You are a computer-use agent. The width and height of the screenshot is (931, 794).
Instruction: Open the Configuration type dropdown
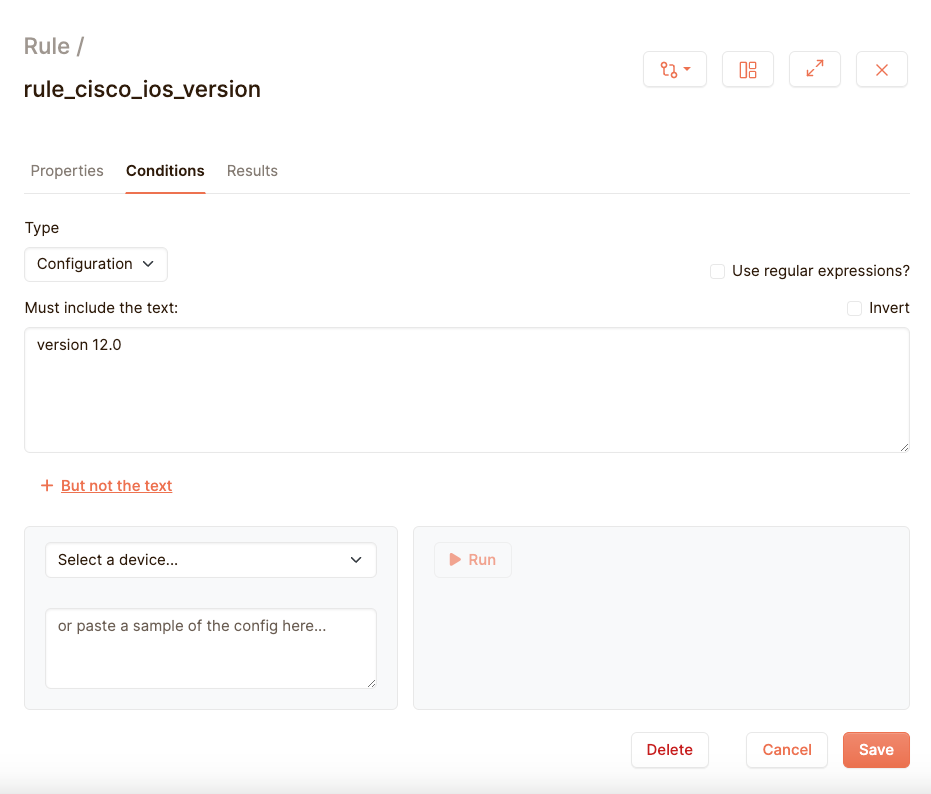(x=96, y=264)
